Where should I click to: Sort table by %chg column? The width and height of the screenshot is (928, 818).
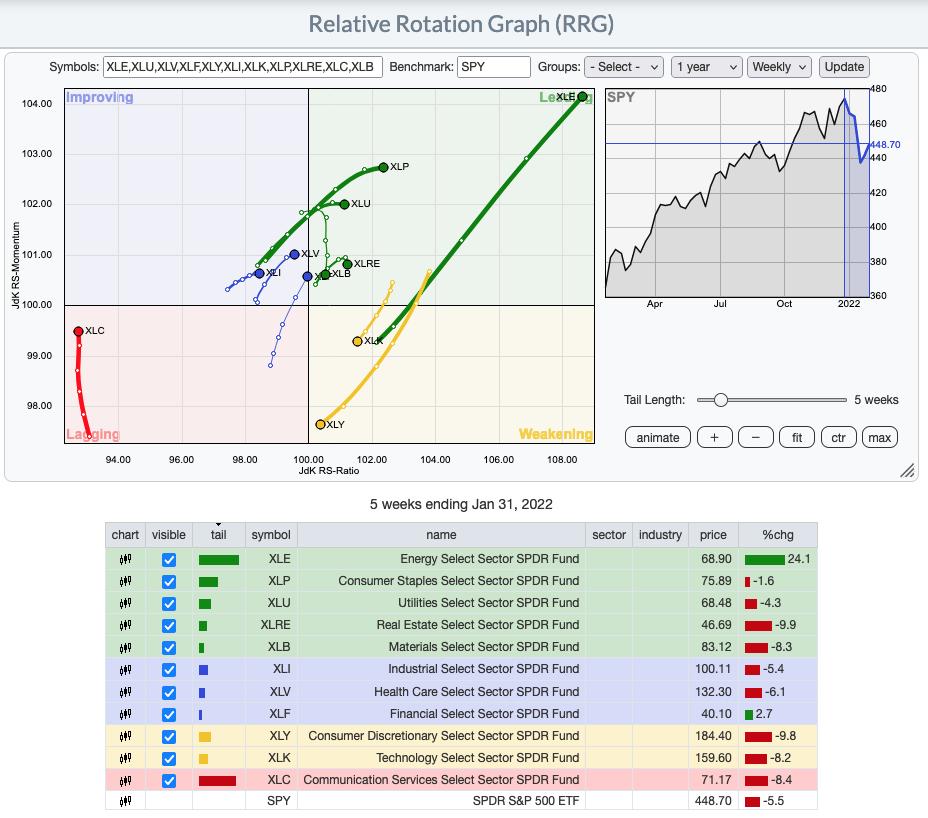778,535
